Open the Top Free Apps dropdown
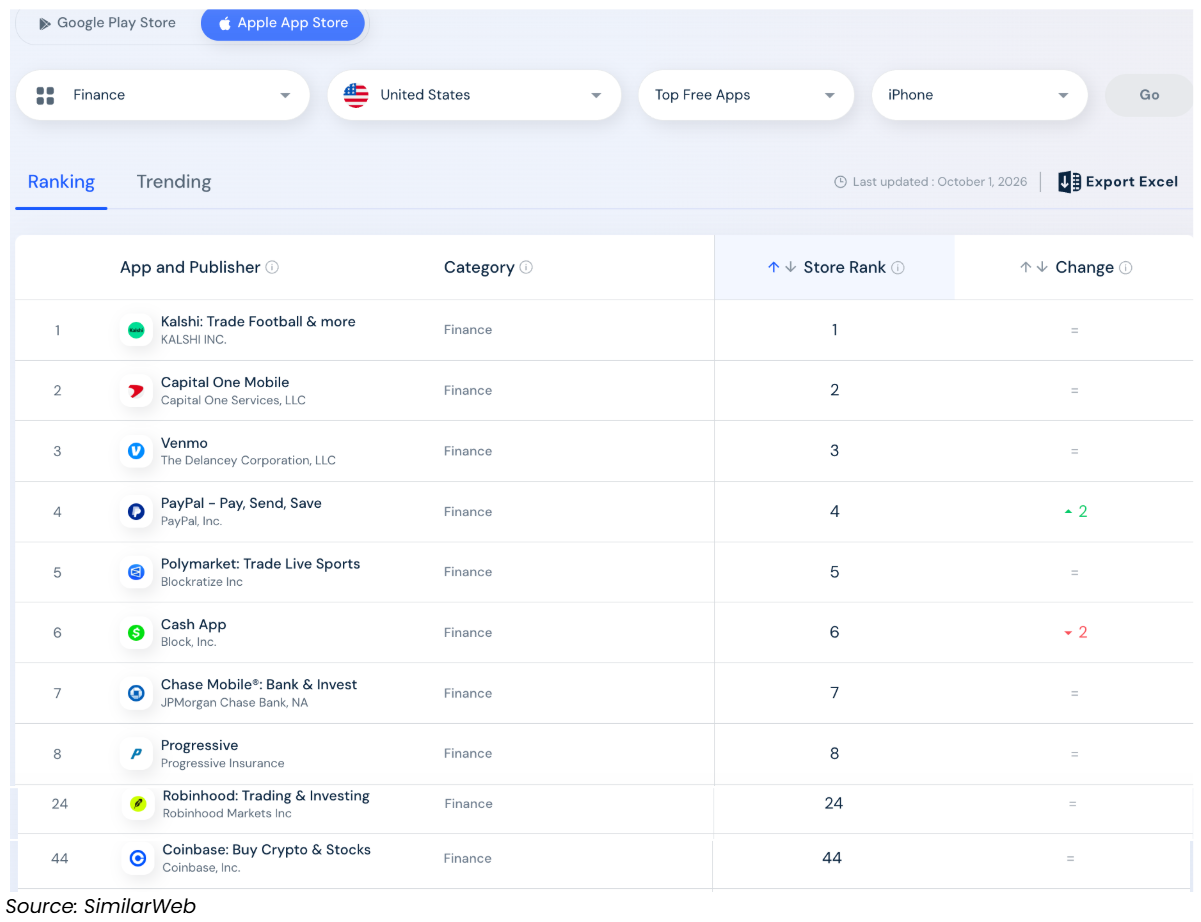 click(746, 95)
